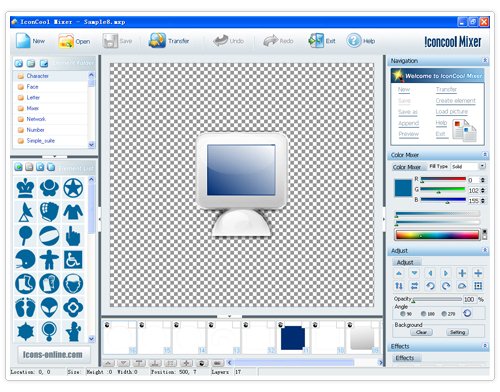The width and height of the screenshot is (500, 392).
Task: Toggle eye visibility on blue layer thumbnail
Action: [x=280, y=324]
